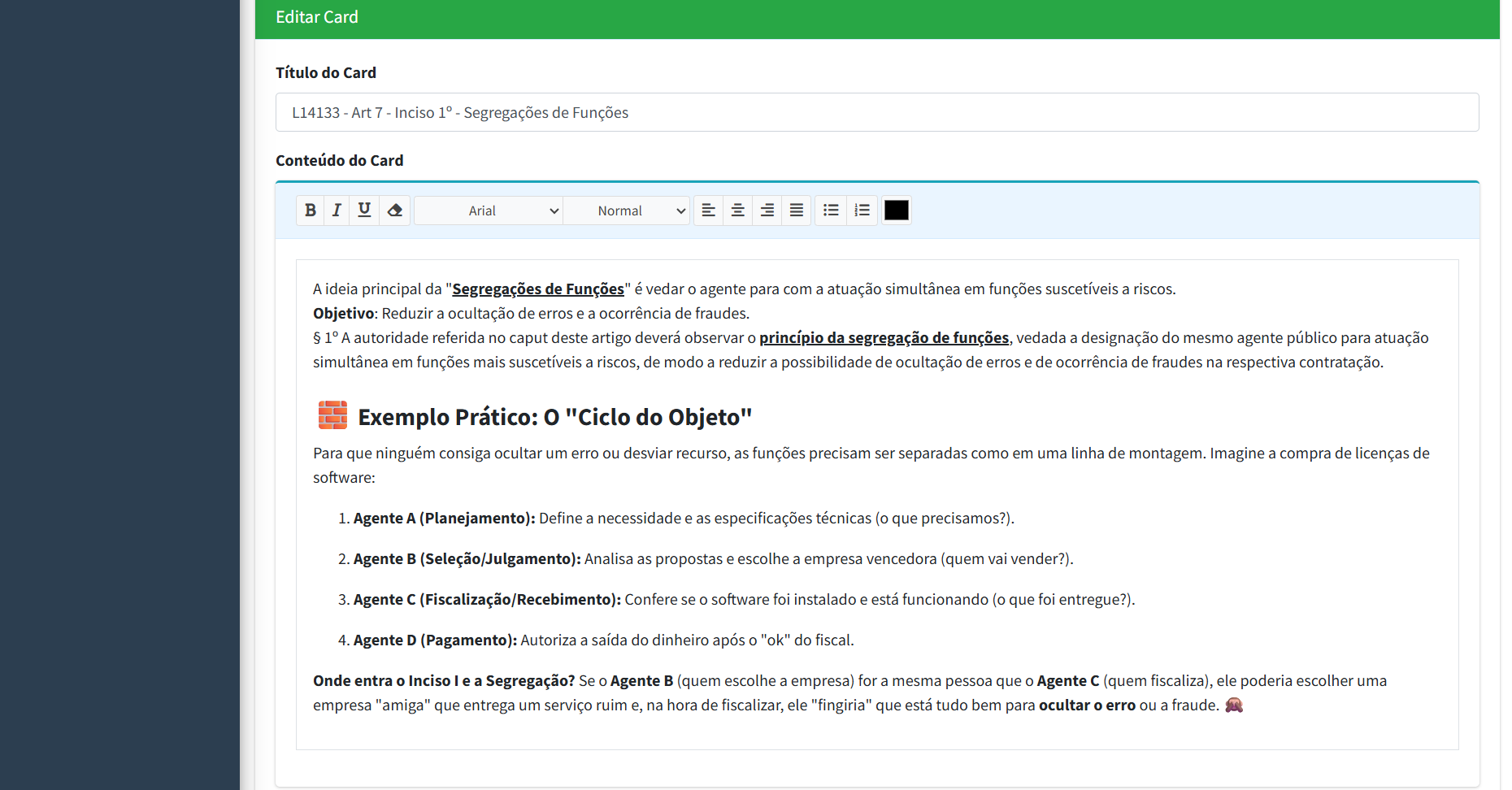
Task: Click the "Agente D (Pagamento)" list item
Action: point(435,640)
